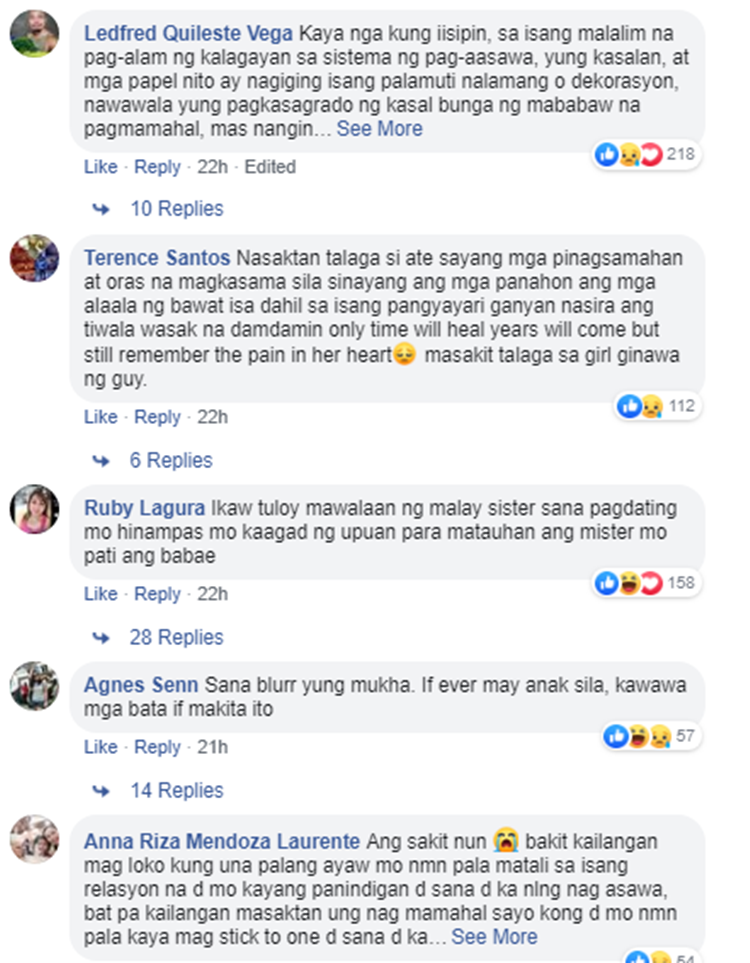Click the reply arrow icon beside 10 Replies

pos(101,209)
